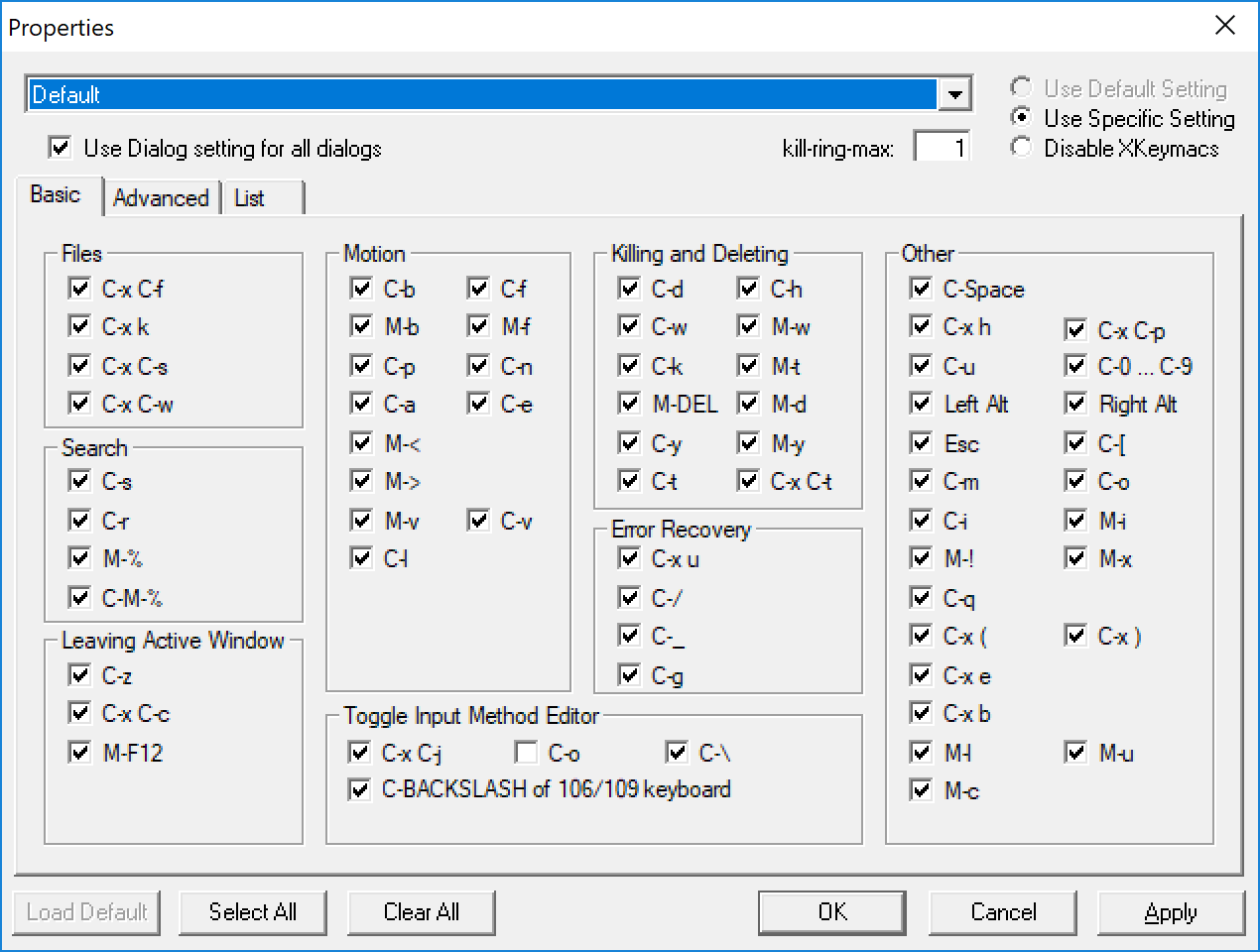Toggle the Right Alt checkbox

[1075, 404]
